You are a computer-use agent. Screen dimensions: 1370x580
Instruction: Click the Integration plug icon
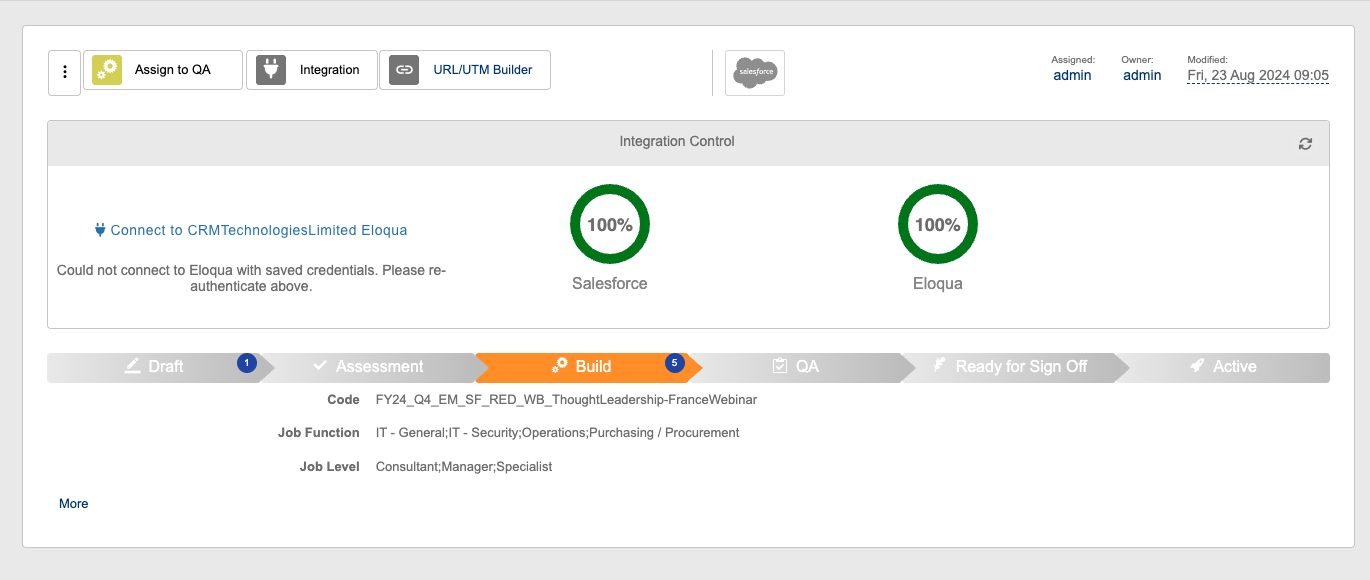pyautogui.click(x=271, y=70)
